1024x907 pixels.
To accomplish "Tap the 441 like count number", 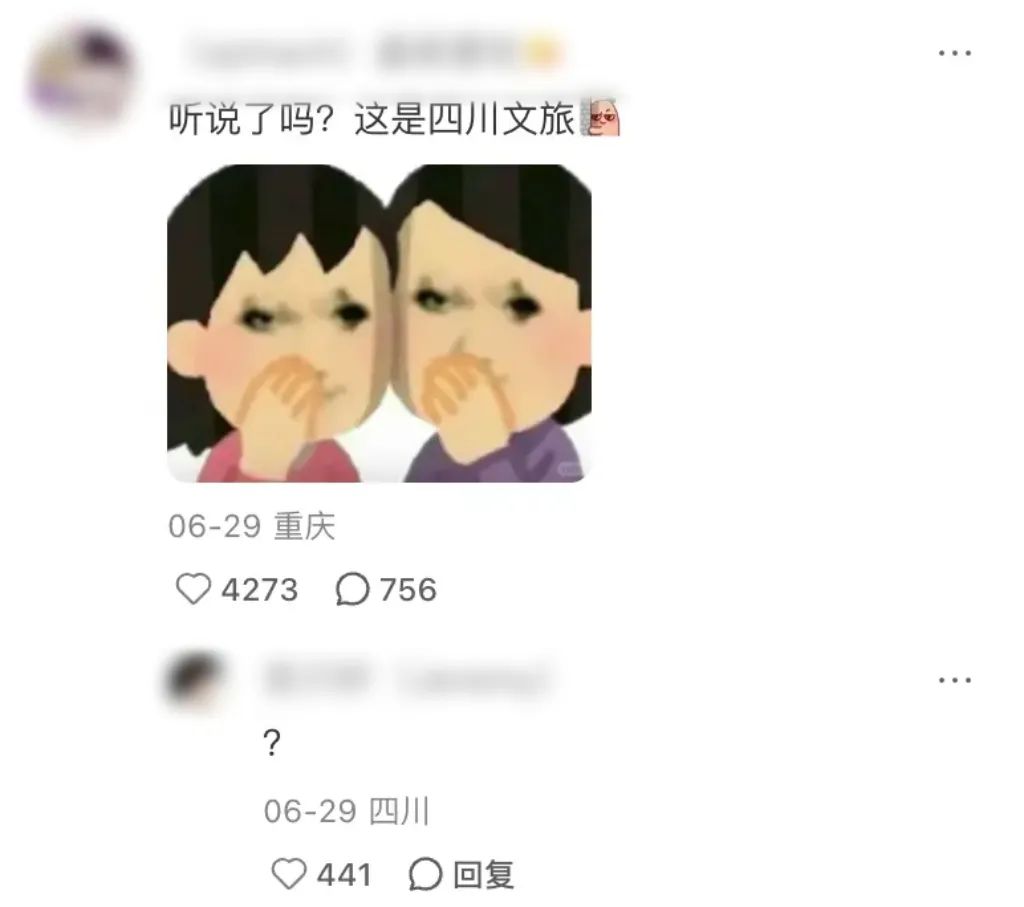I will click(344, 875).
